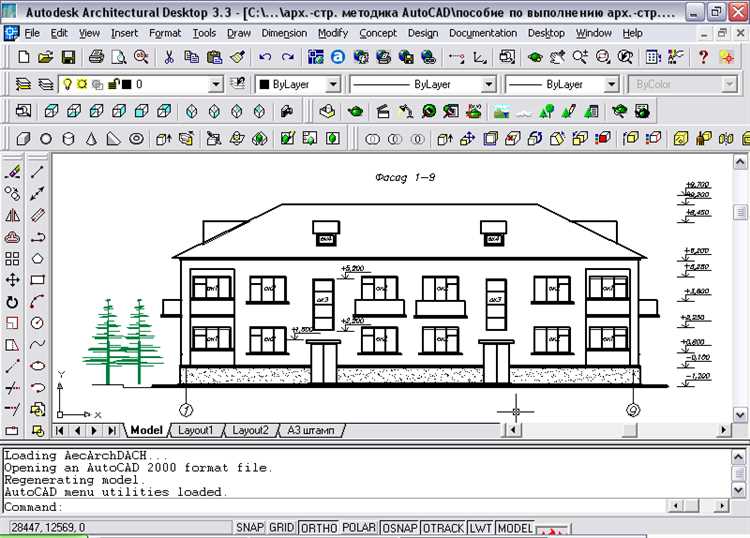Select the Polygon draw tool
Image resolution: width=750 pixels, height=538 pixels.
(x=37, y=259)
